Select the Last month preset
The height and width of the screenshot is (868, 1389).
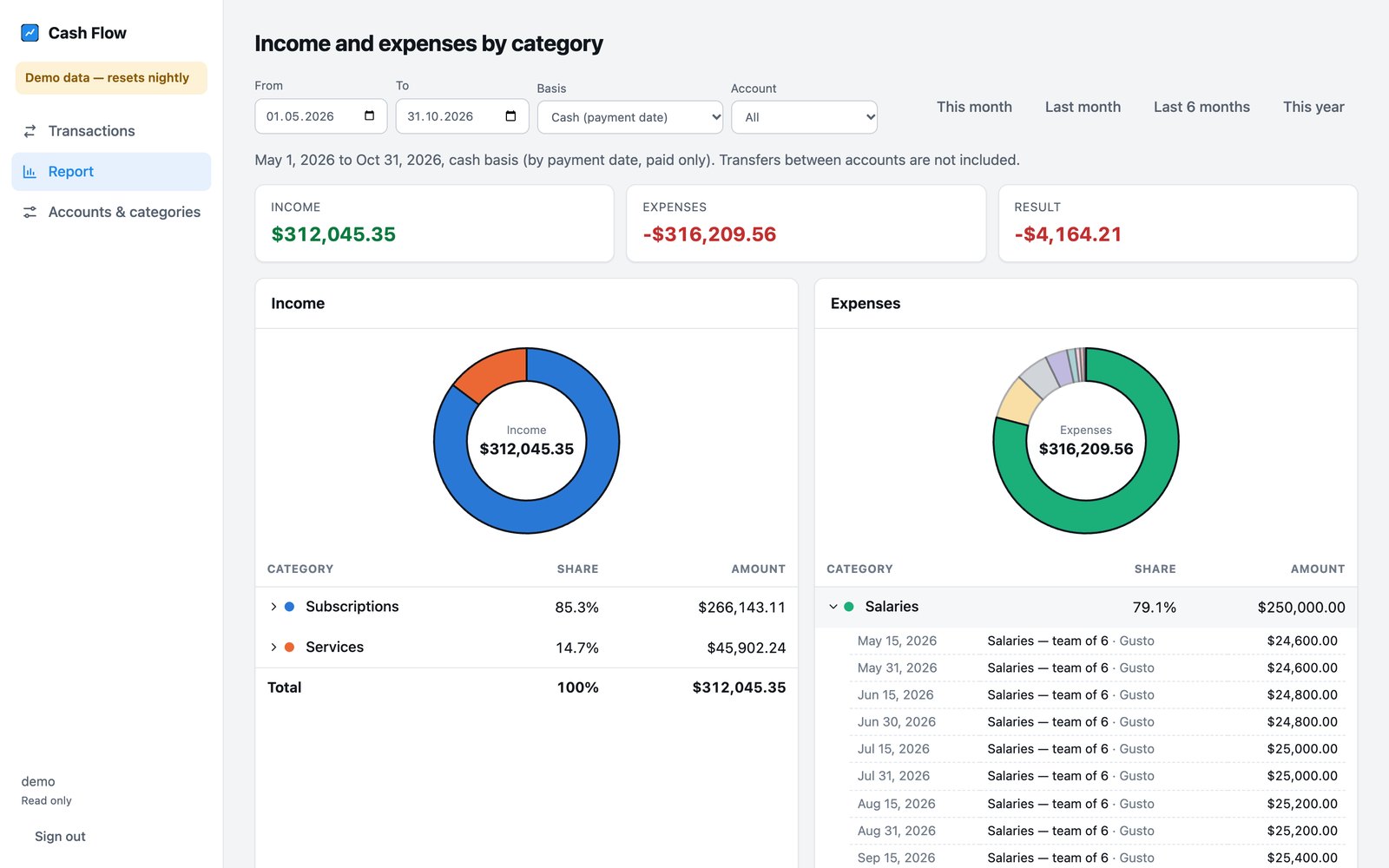click(1083, 107)
